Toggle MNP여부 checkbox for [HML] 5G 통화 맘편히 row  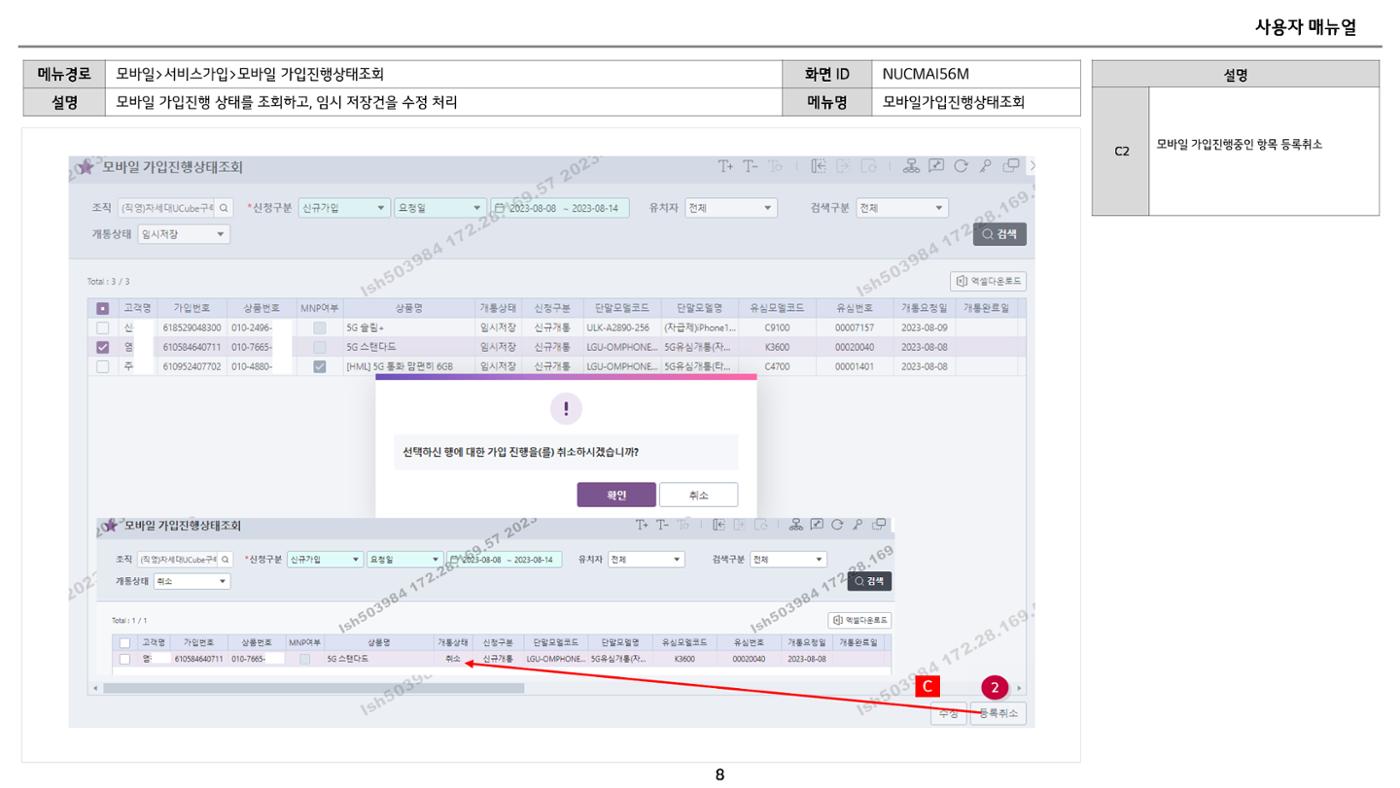[320, 366]
